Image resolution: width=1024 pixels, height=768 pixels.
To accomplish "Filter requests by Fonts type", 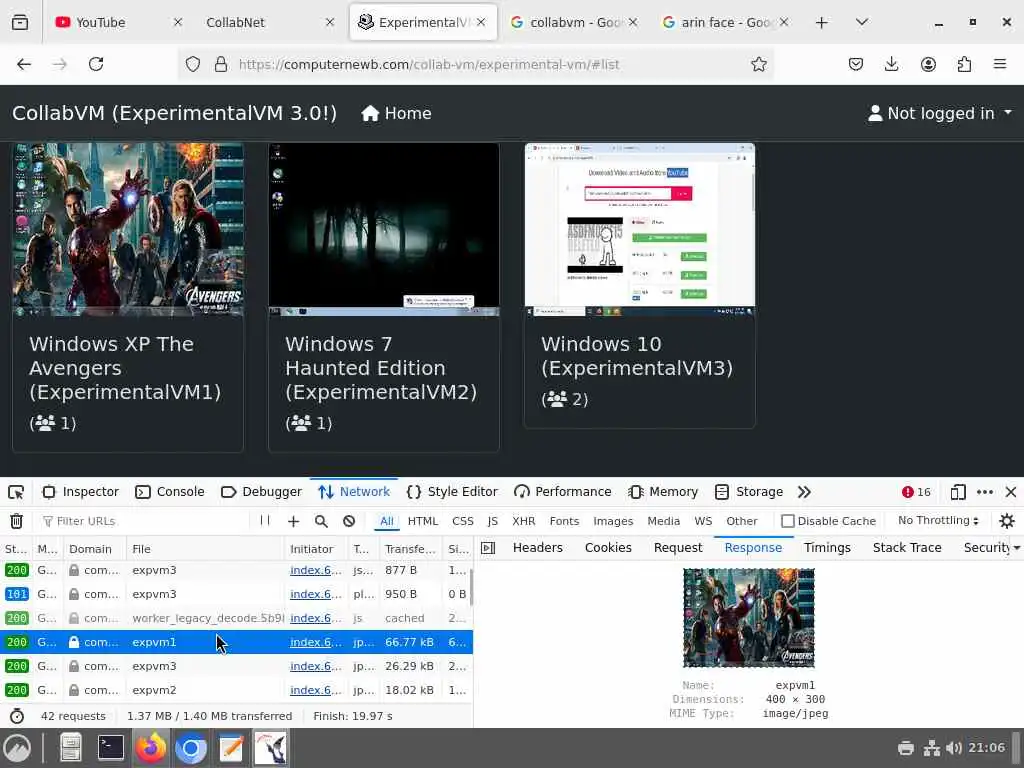I will (564, 521).
